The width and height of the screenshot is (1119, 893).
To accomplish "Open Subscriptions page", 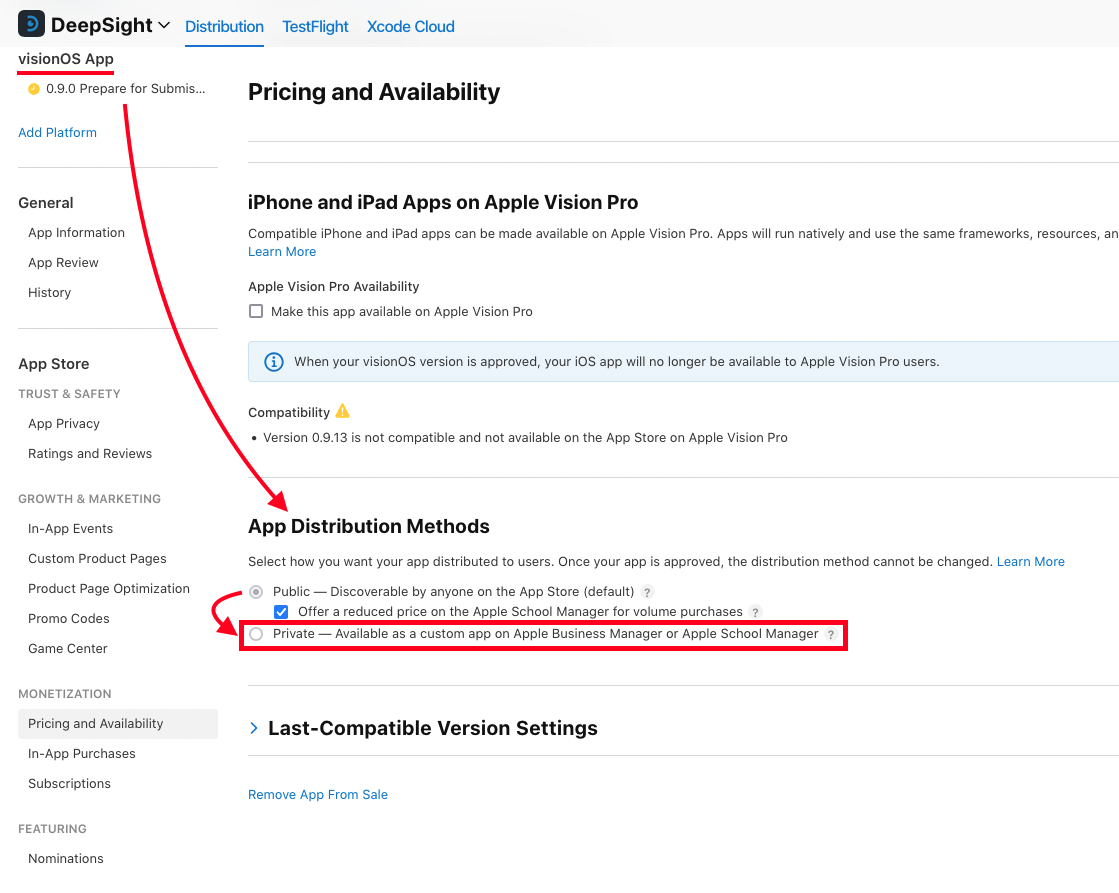I will click(x=69, y=784).
